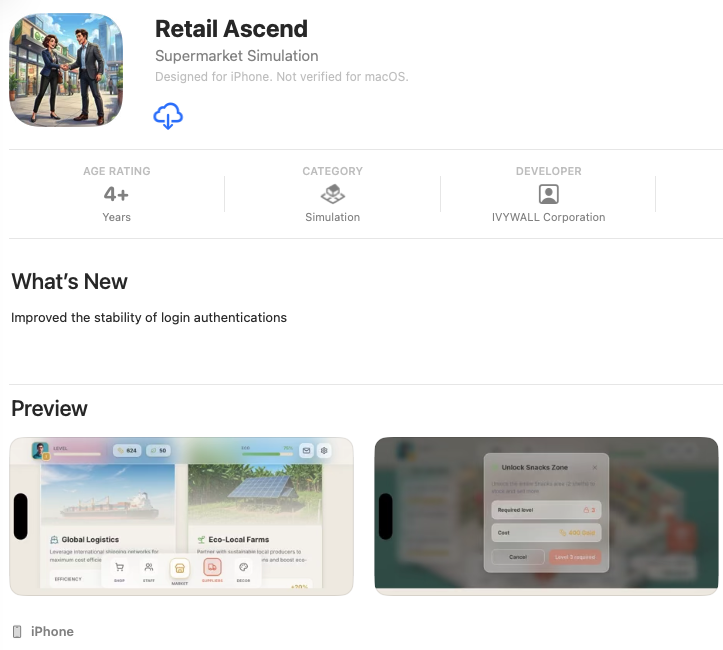Click the Eco-Local Farms card title
The width and height of the screenshot is (723, 650).
click(238, 539)
